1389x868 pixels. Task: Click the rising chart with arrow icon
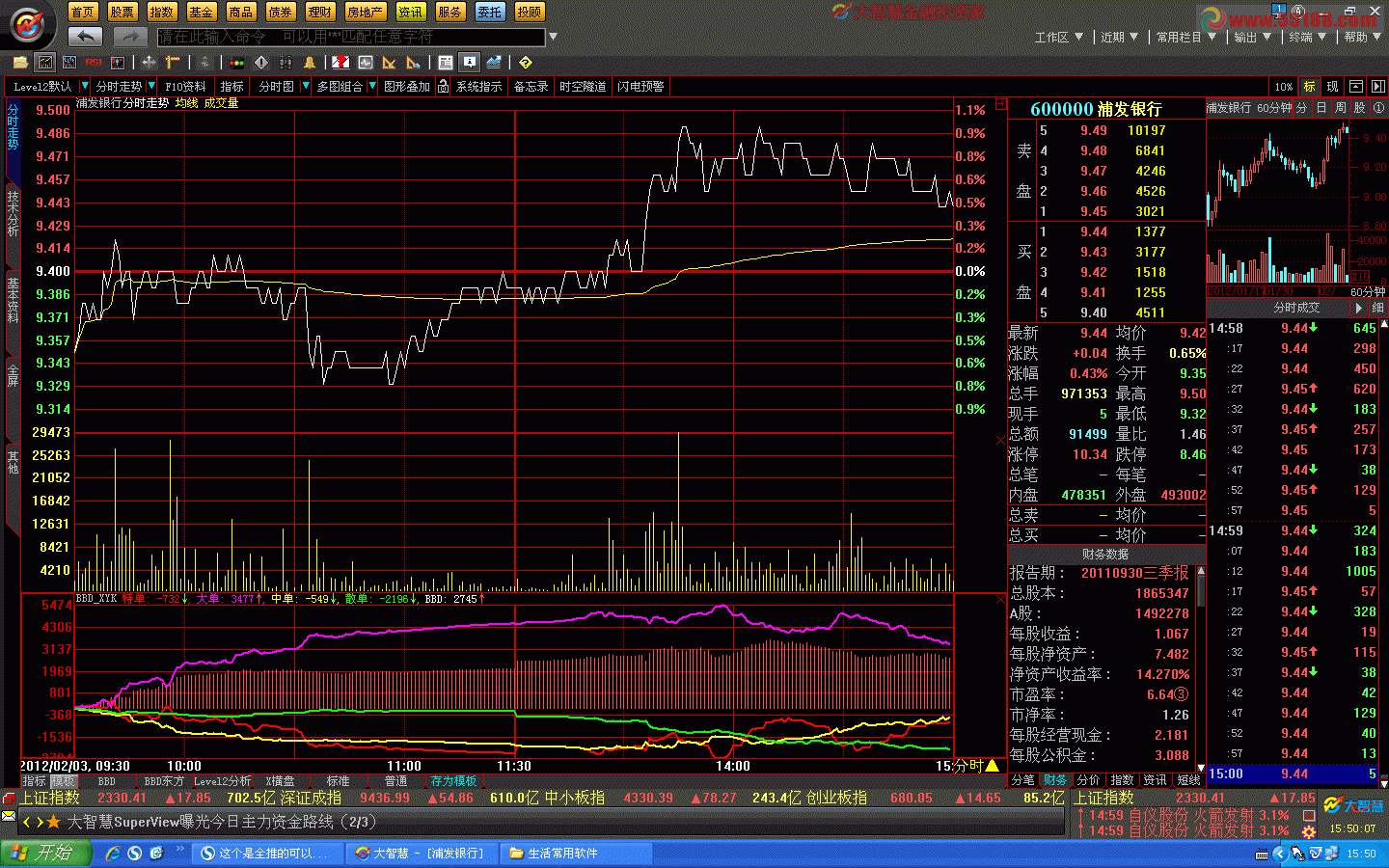(494, 63)
